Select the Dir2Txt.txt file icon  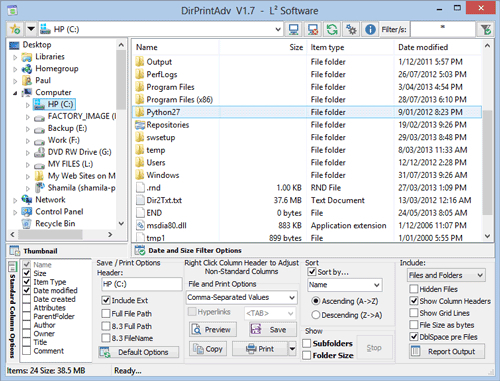[x=140, y=200]
